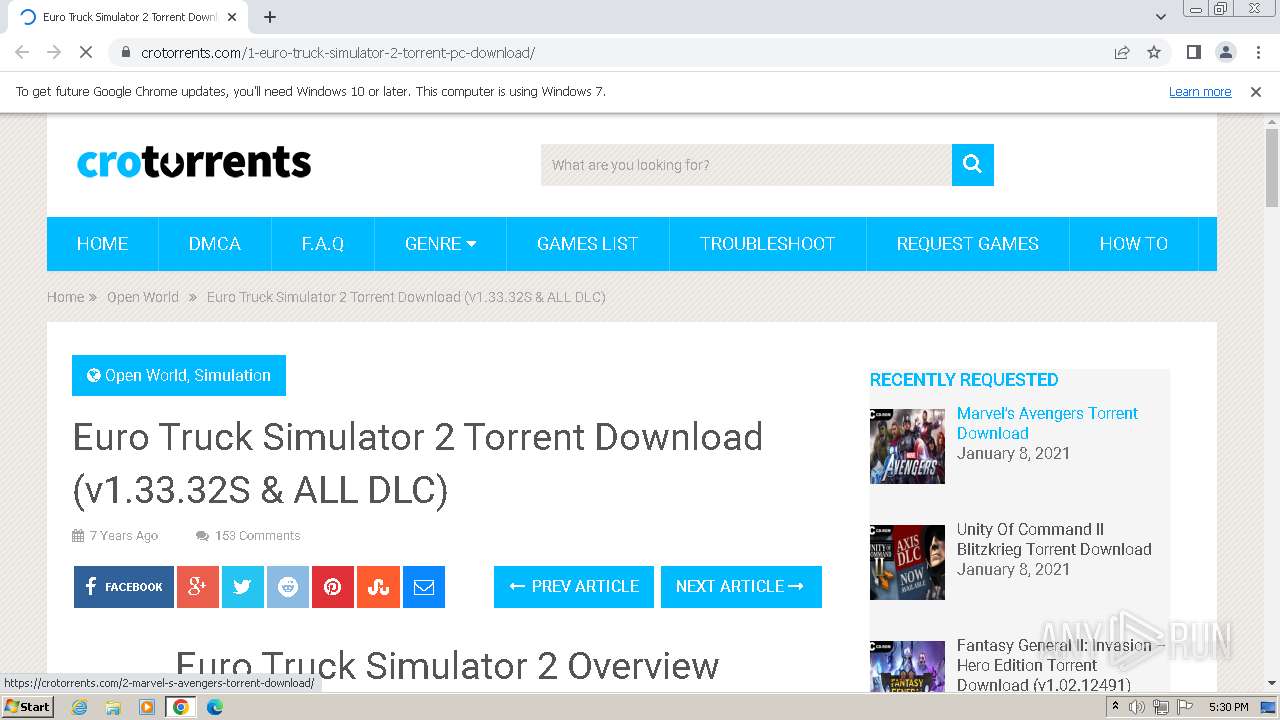Click Fantasy General II thumbnail

(907, 666)
